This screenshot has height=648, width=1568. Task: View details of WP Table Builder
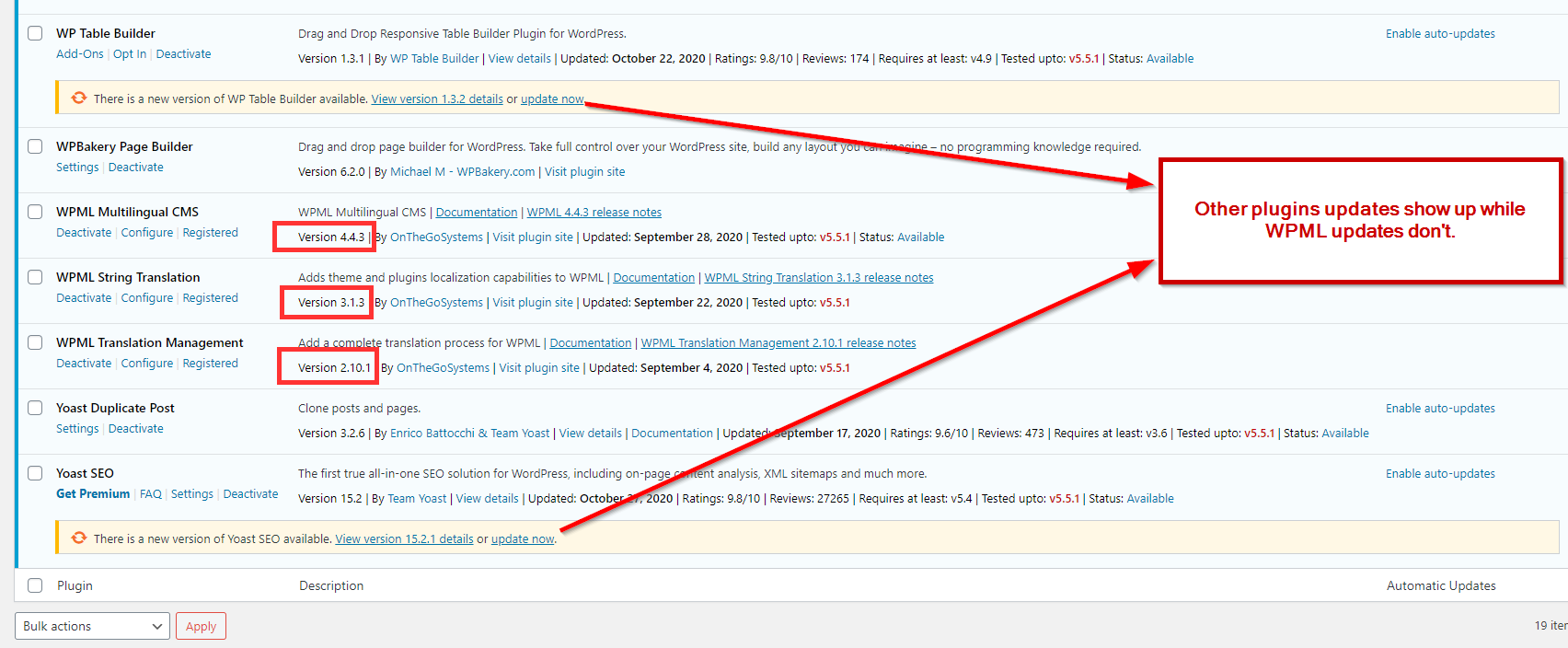point(520,59)
